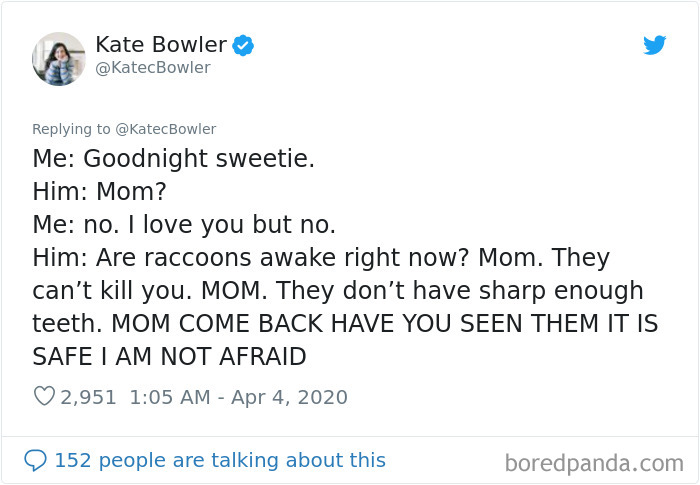The image size is (700, 485).
Task: Click the boredpanda.com watermark
Action: (593, 463)
